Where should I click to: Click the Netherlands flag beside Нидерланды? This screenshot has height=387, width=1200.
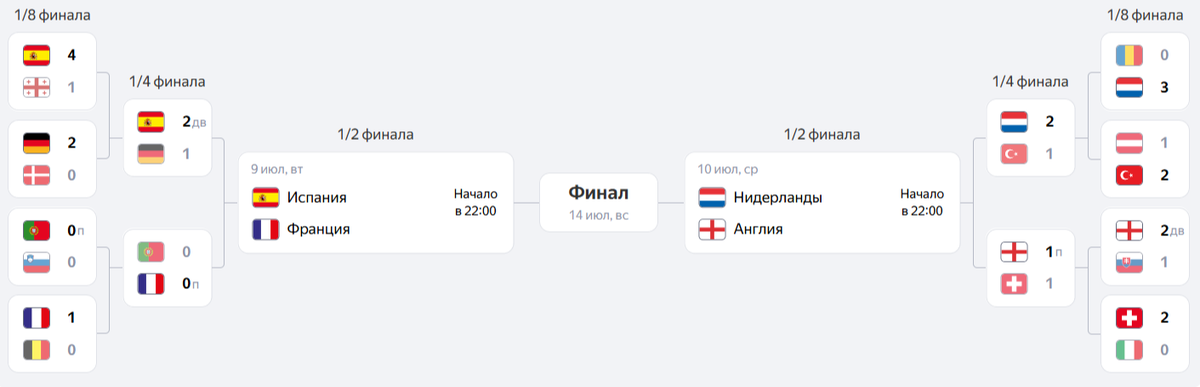[x=711, y=197]
